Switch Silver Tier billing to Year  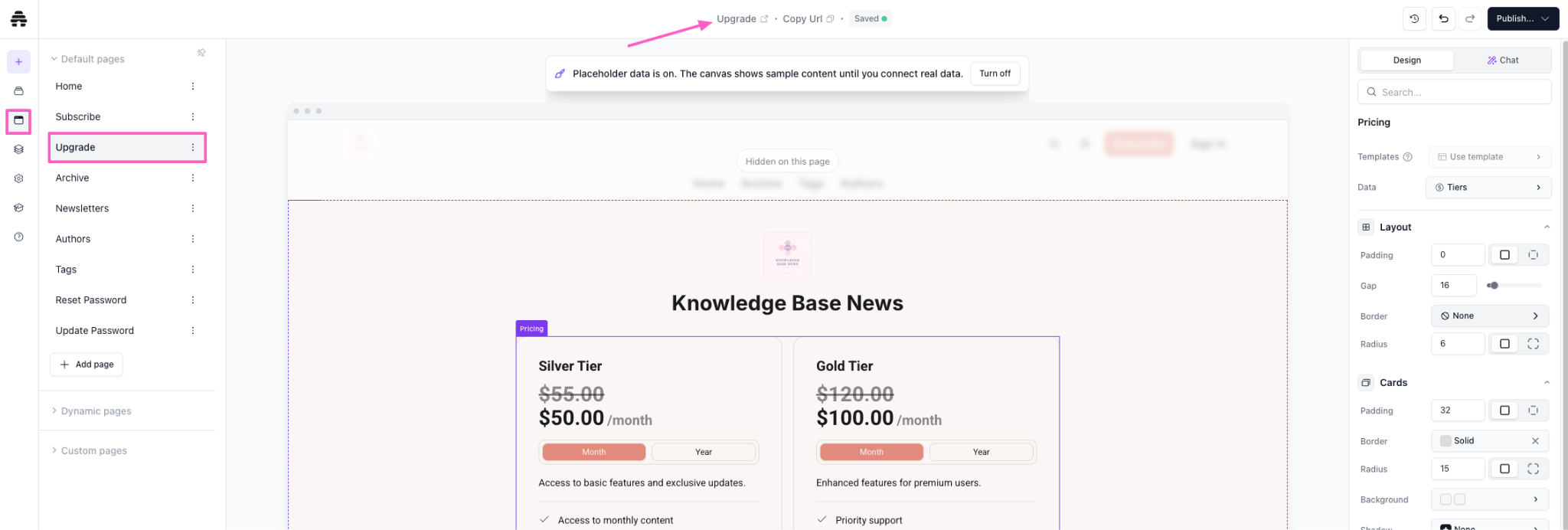point(704,452)
